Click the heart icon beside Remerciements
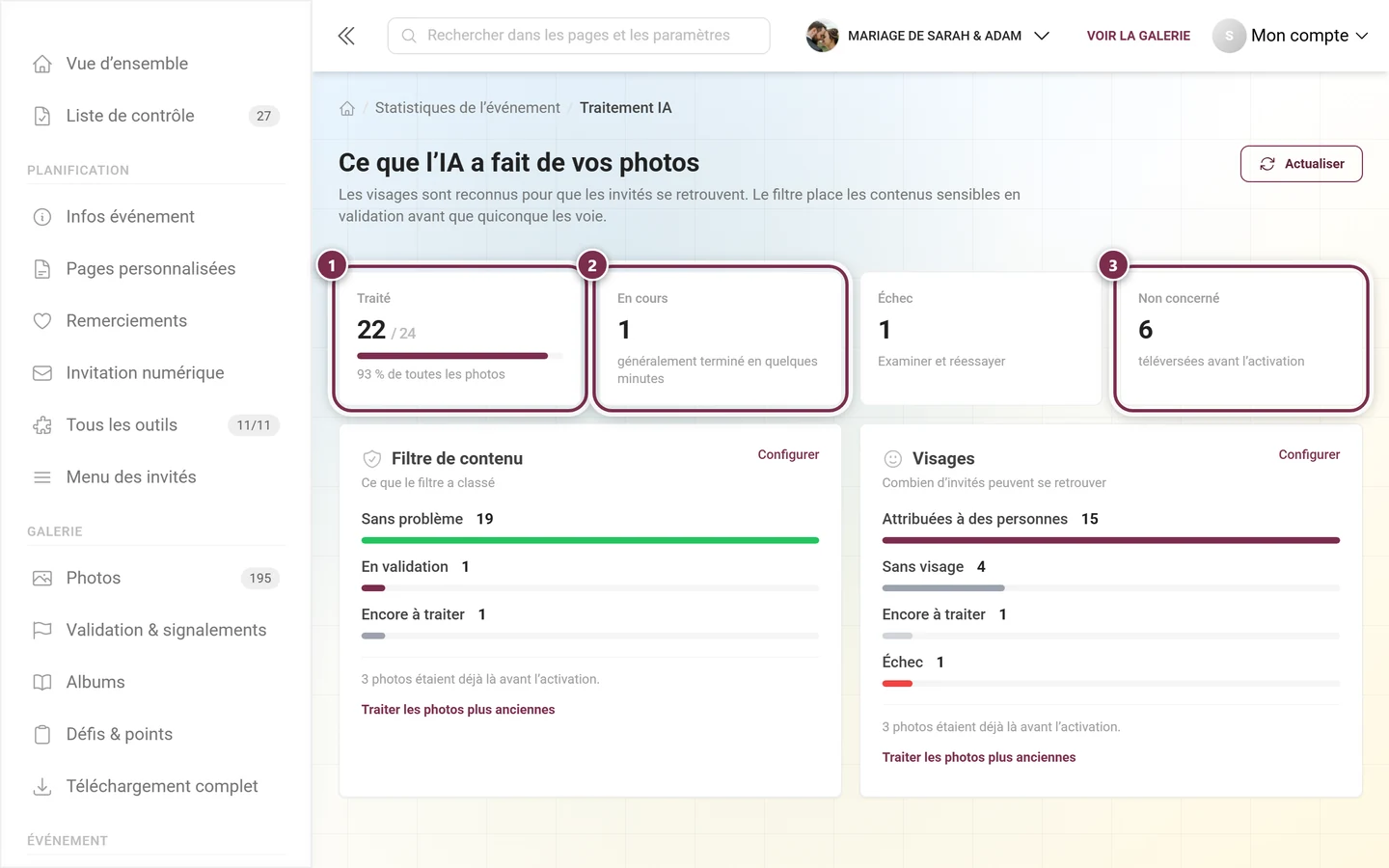The width and height of the screenshot is (1389, 868). [x=42, y=321]
